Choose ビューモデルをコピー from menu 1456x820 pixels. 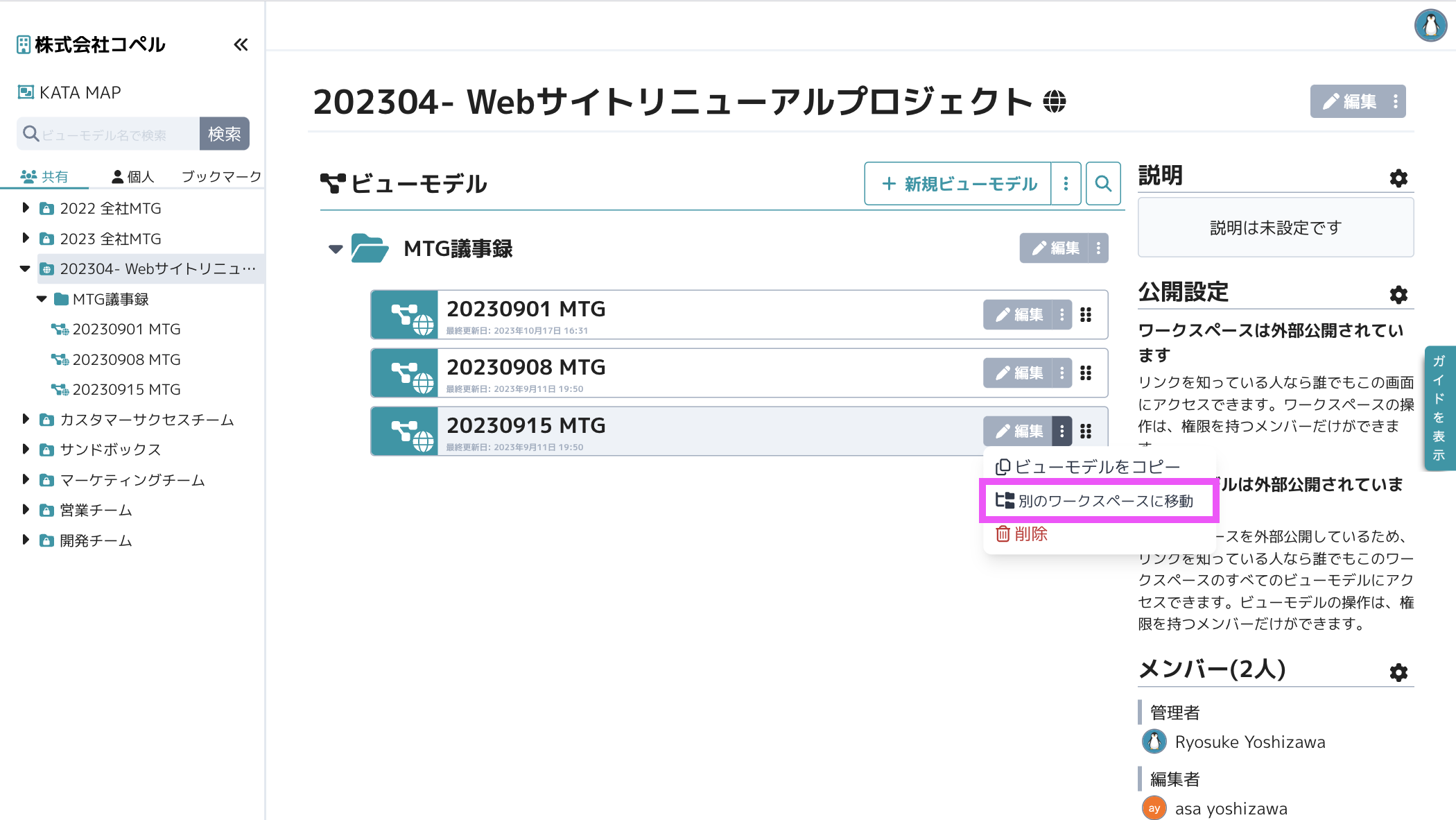click(x=1087, y=467)
